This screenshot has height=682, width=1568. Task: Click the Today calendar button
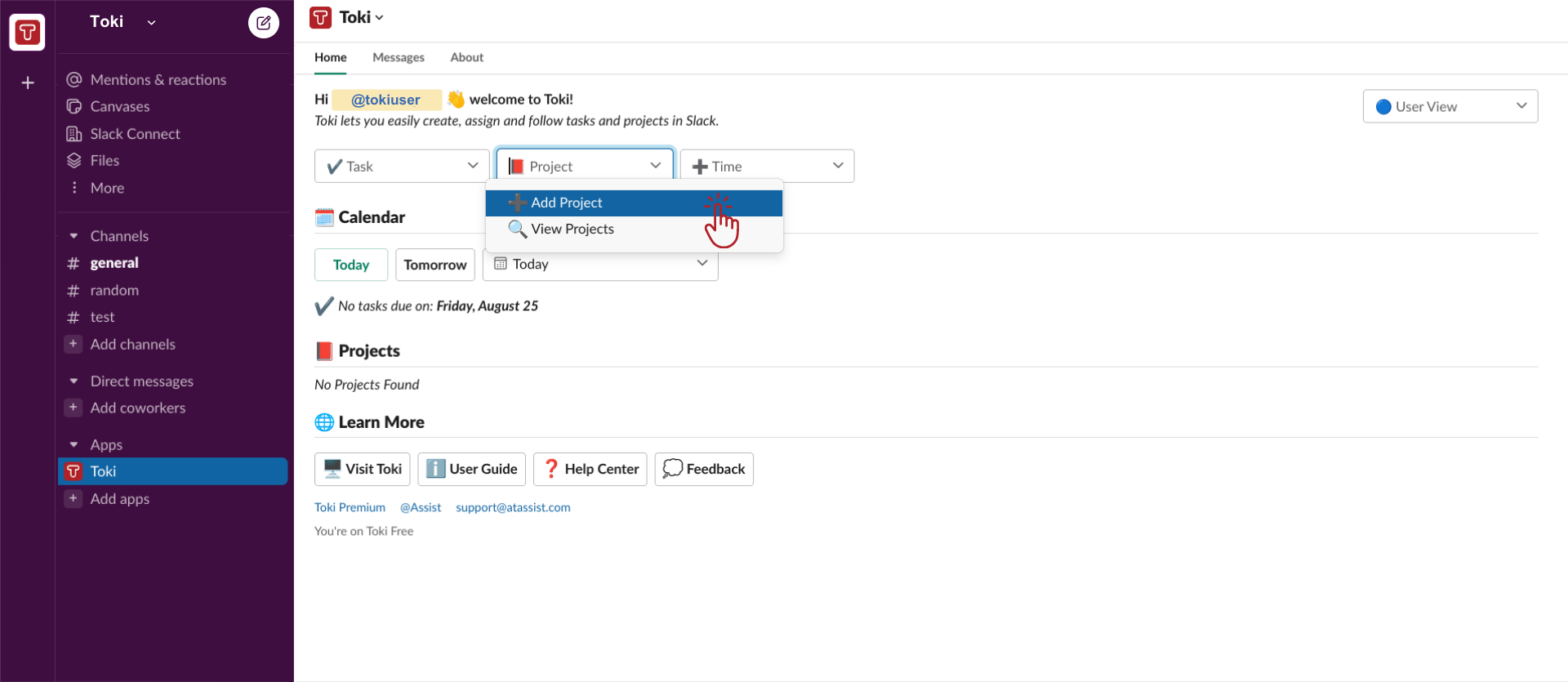(x=351, y=265)
